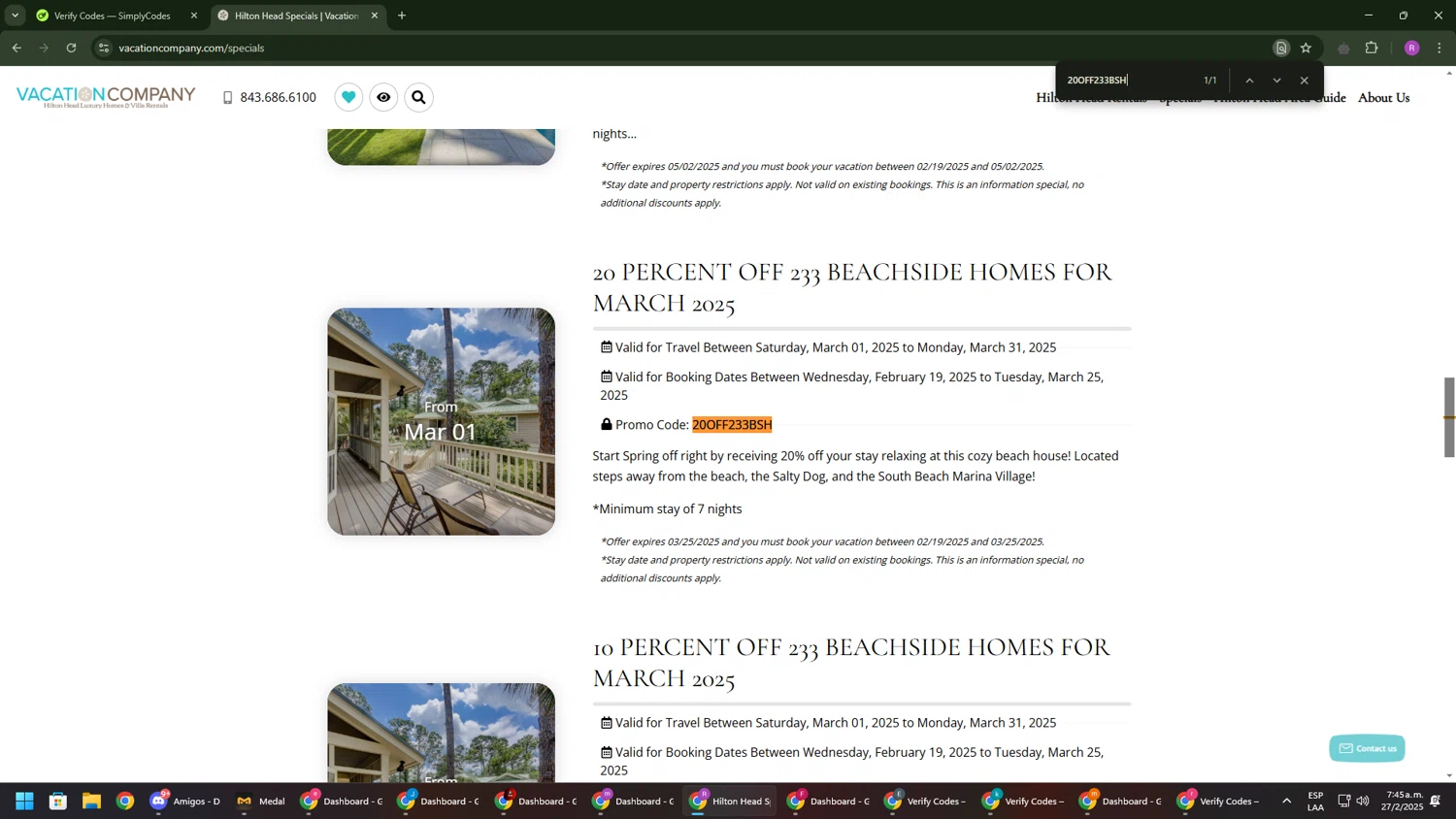The image size is (1456, 819).
Task: Jump to next find result
Action: [1276, 81]
